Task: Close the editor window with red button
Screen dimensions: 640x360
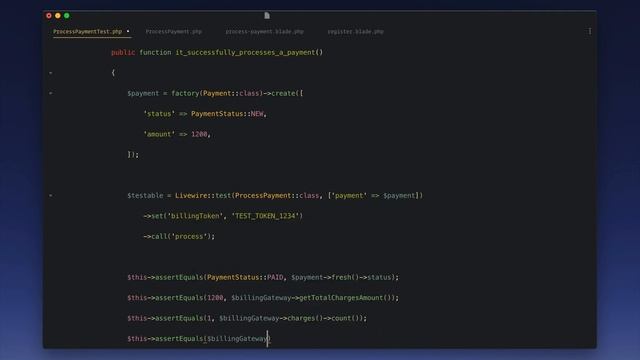Action: (x=49, y=16)
